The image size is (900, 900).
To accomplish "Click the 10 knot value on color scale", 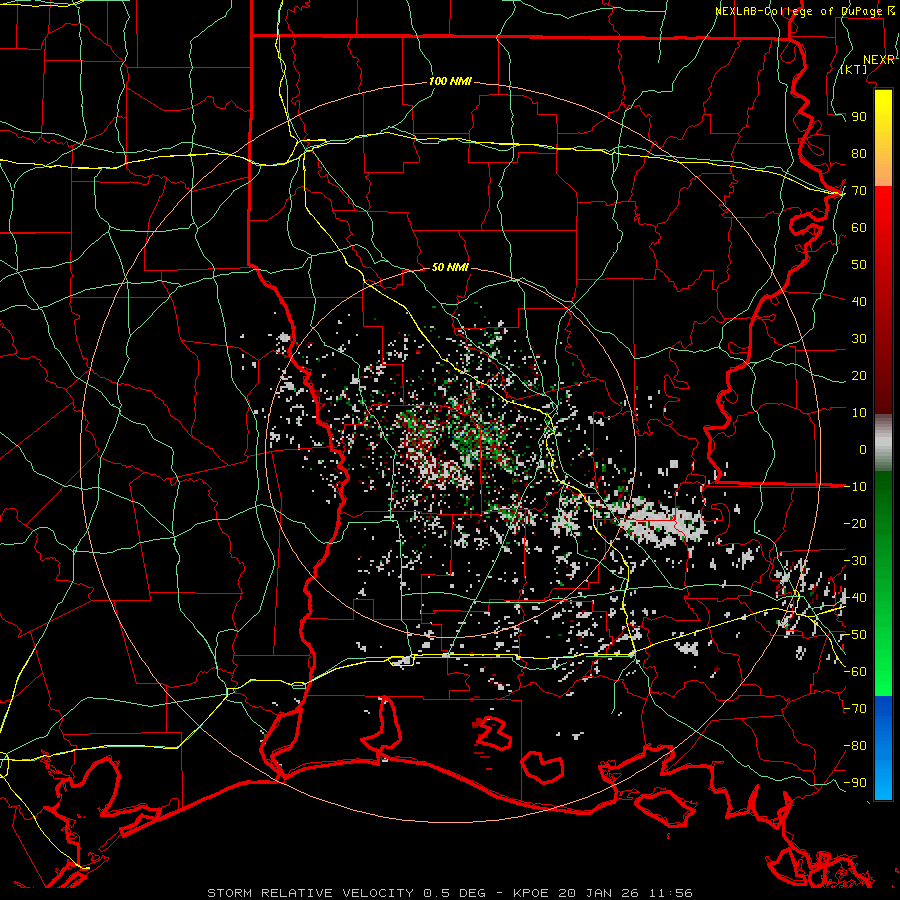I will pyautogui.click(x=859, y=413).
